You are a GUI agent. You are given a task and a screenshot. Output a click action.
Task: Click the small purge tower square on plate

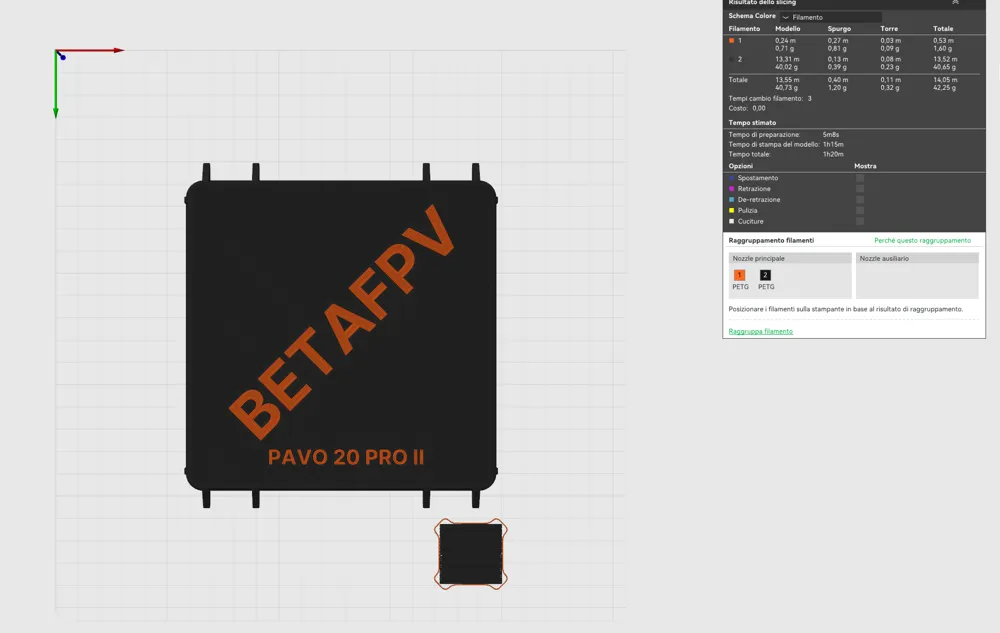(x=471, y=554)
